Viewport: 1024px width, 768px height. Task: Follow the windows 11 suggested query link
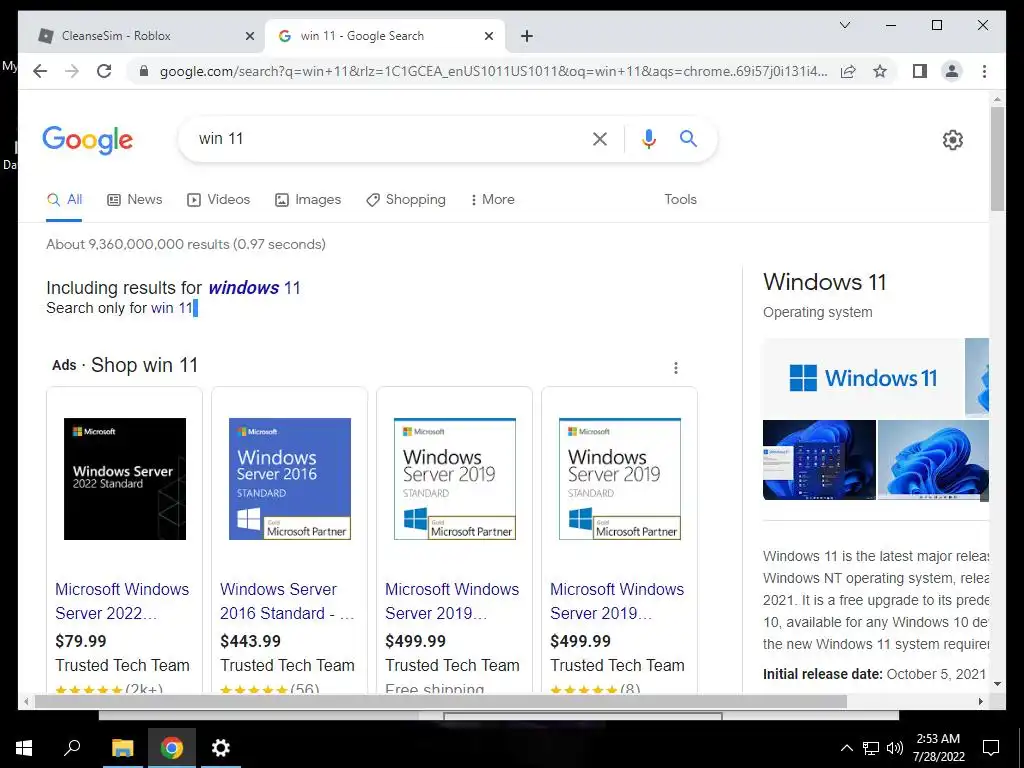[x=254, y=288]
